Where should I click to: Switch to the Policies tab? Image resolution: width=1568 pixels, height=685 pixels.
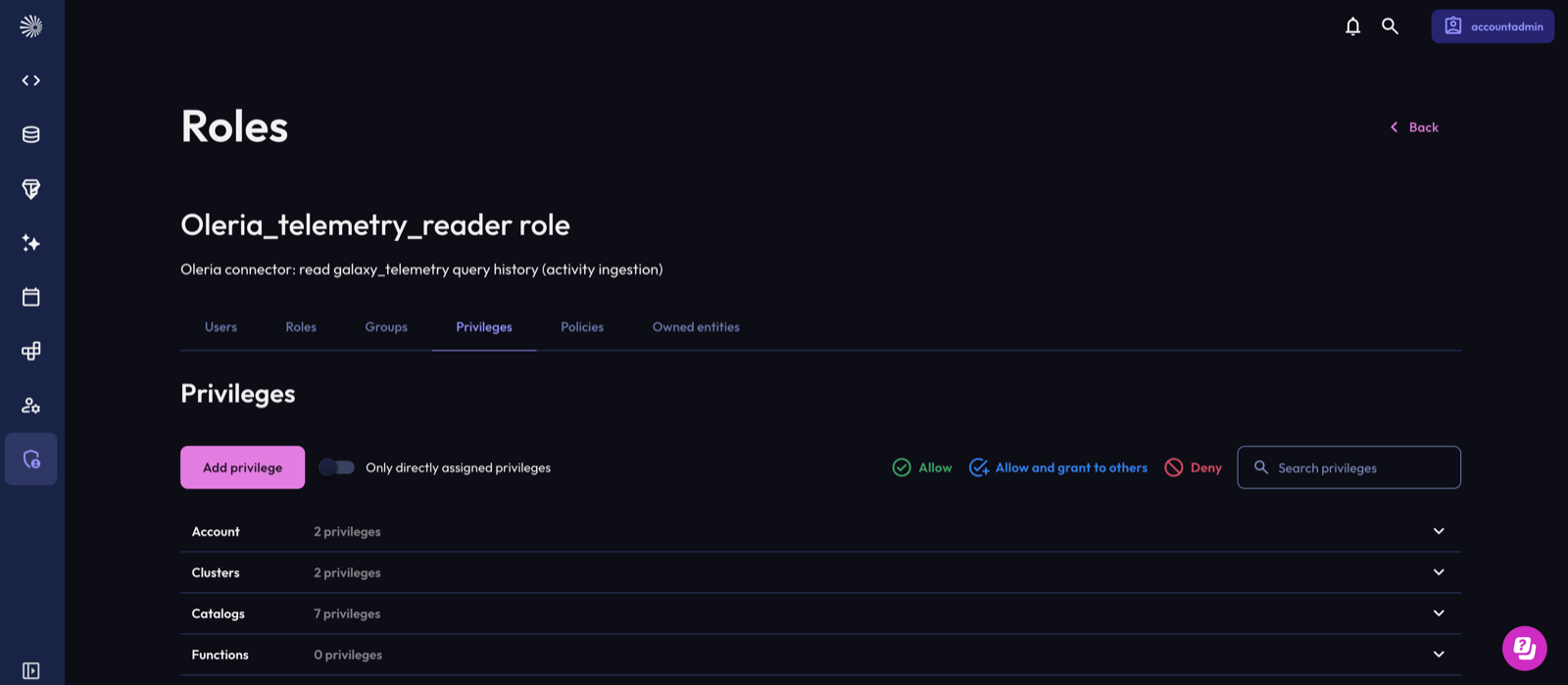coord(582,327)
